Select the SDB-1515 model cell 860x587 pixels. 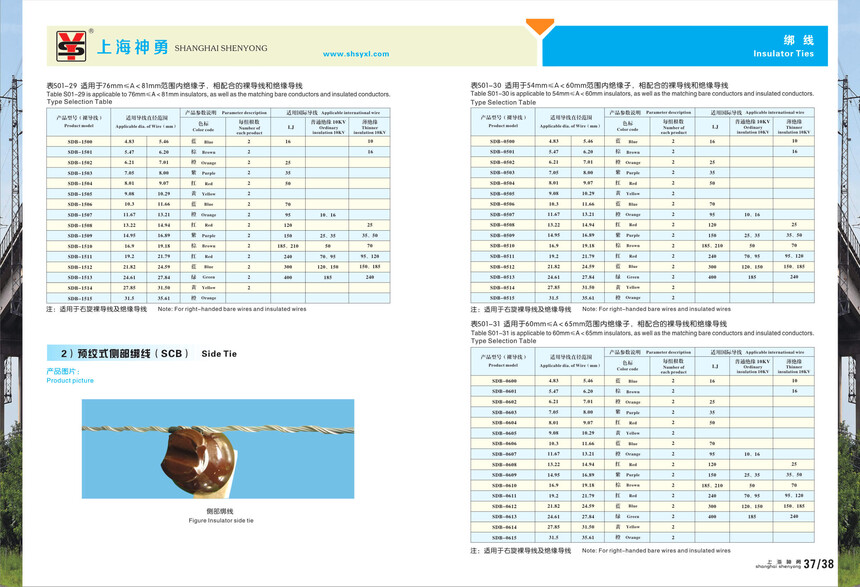[79, 298]
